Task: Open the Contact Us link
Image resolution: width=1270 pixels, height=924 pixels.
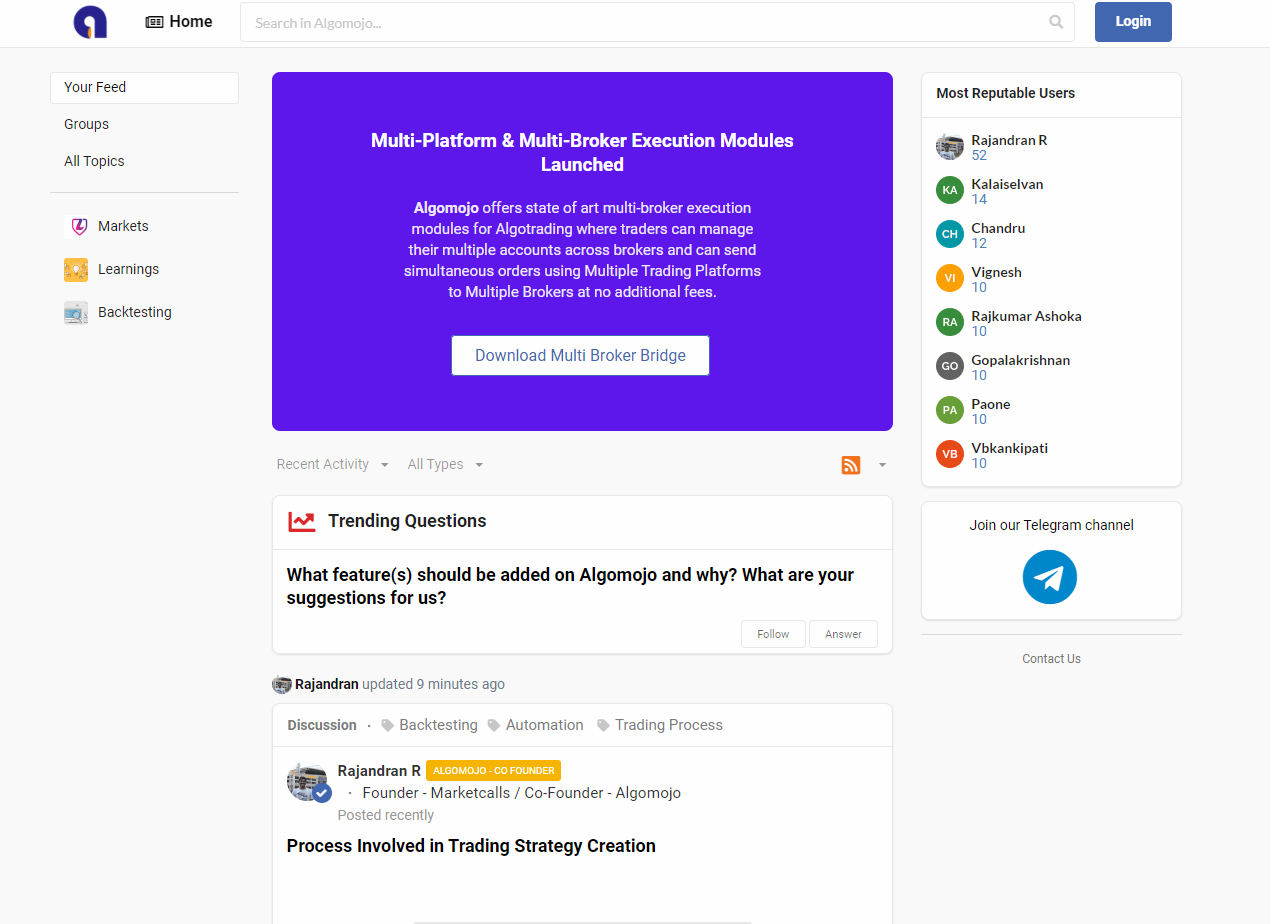Action: click(1051, 659)
